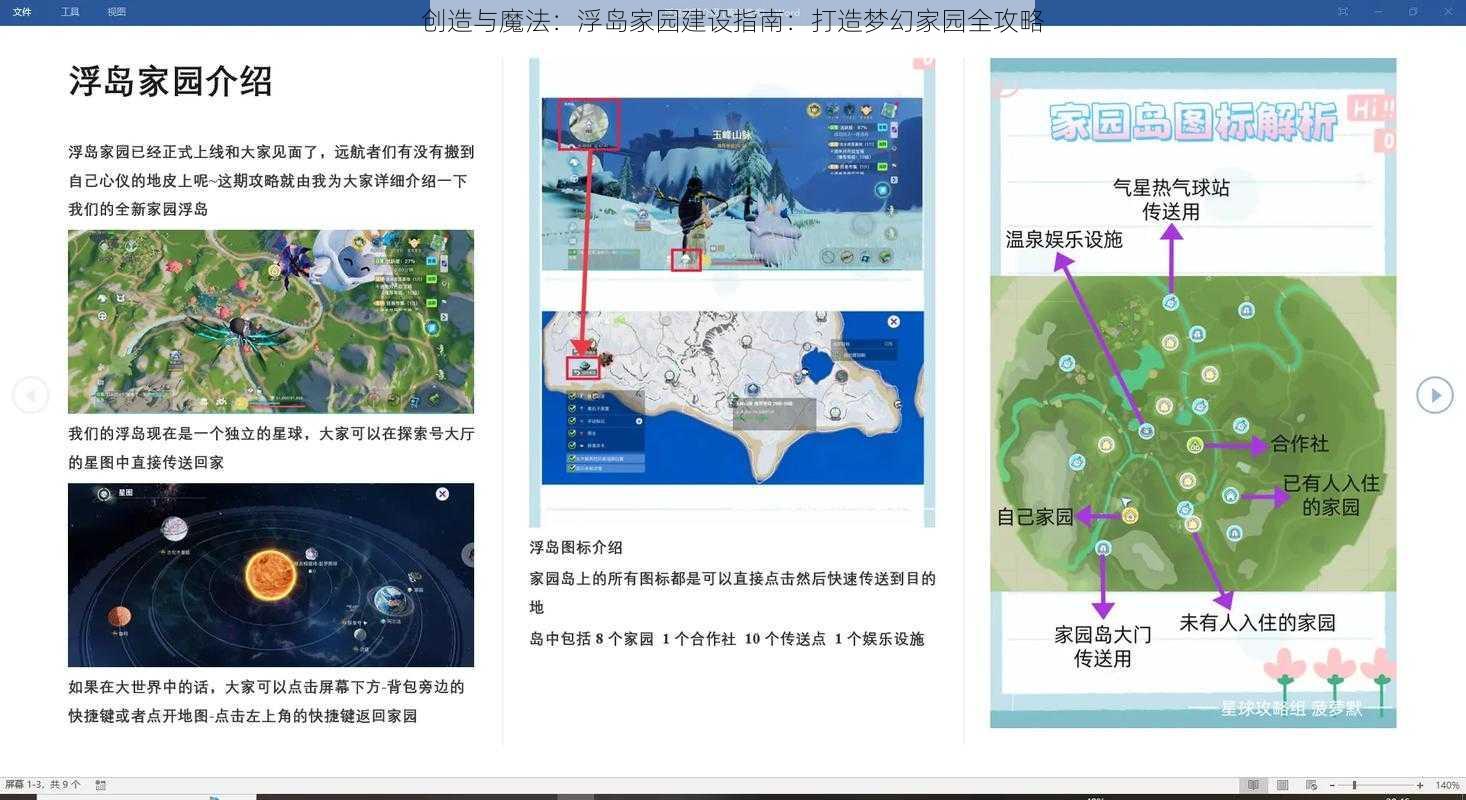Close the star map with X icon
1466x800 pixels.
[x=442, y=494]
